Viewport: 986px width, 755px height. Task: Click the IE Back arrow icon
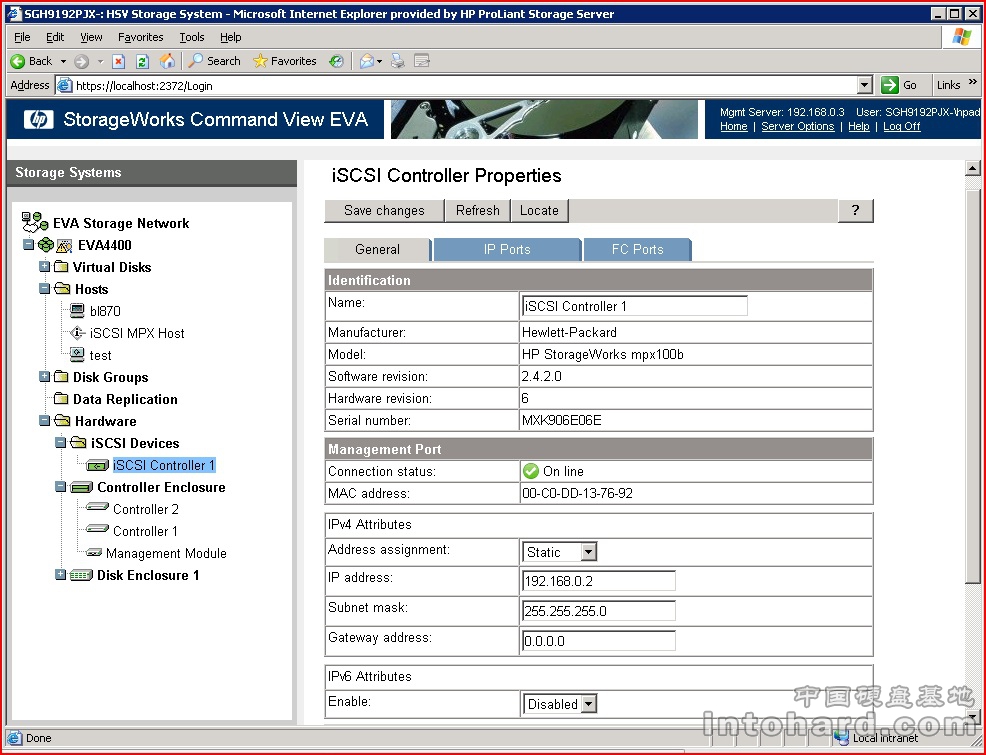18,61
